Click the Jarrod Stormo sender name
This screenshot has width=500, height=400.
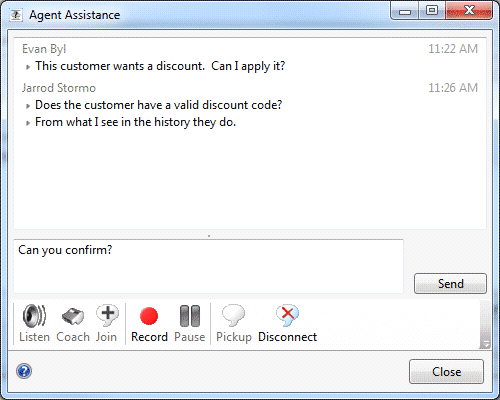click(x=59, y=88)
